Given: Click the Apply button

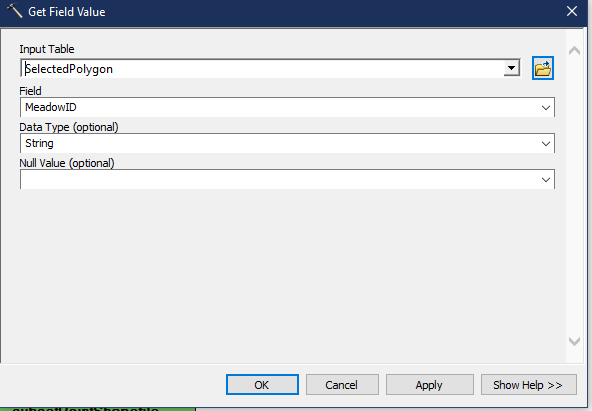Looking at the screenshot, I should click(429, 385).
